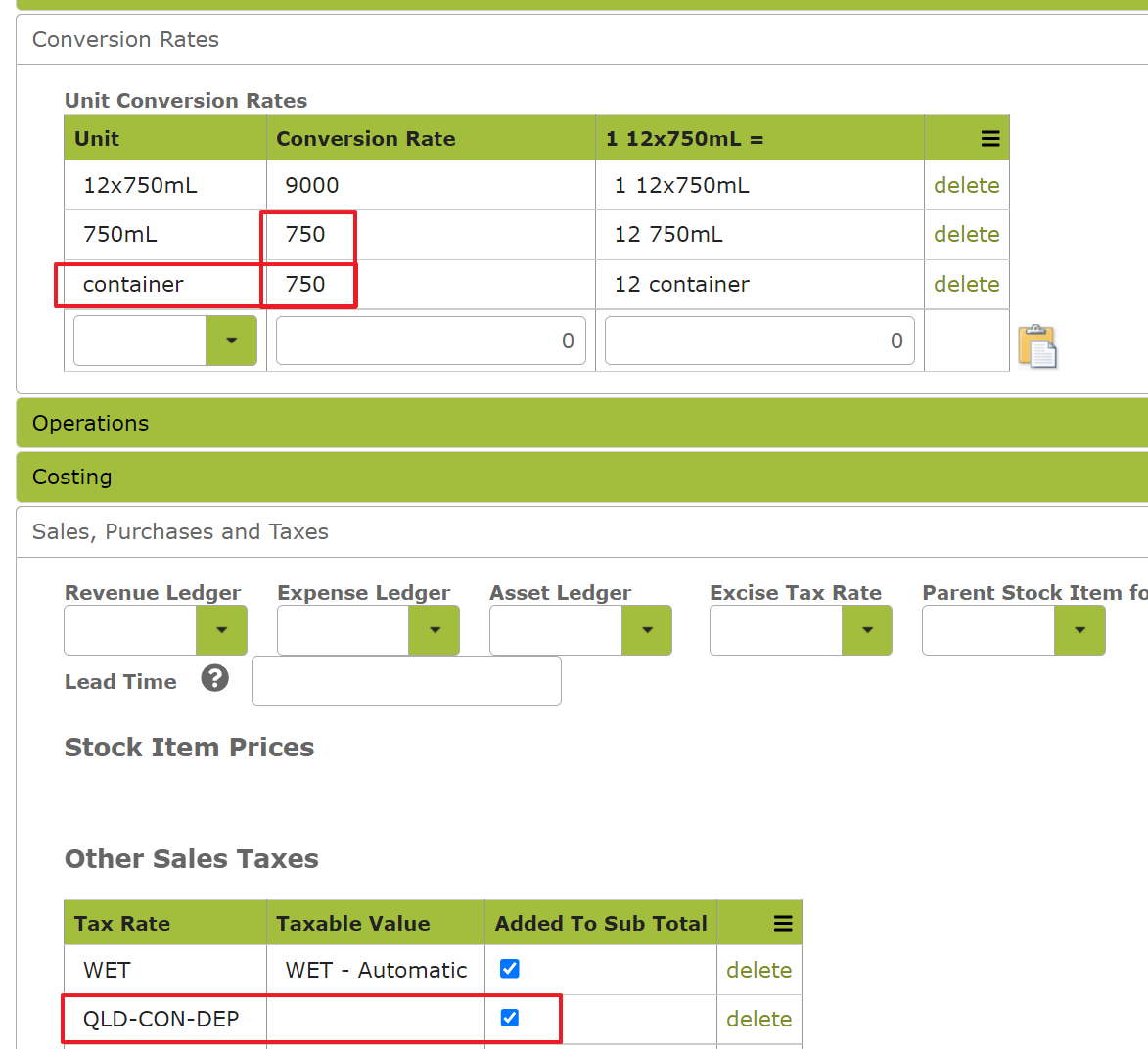Open the Other Sales Taxes table menu icon
The height and width of the screenshot is (1049, 1148).
pyautogui.click(x=783, y=923)
